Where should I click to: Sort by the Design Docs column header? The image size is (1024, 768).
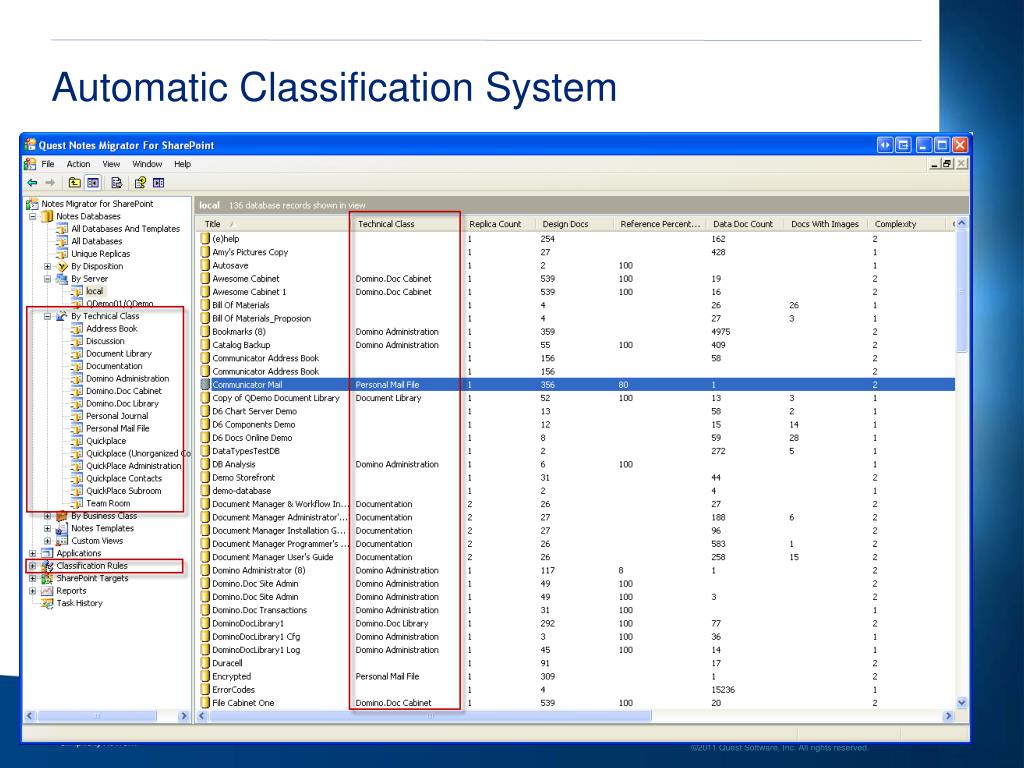(x=575, y=224)
